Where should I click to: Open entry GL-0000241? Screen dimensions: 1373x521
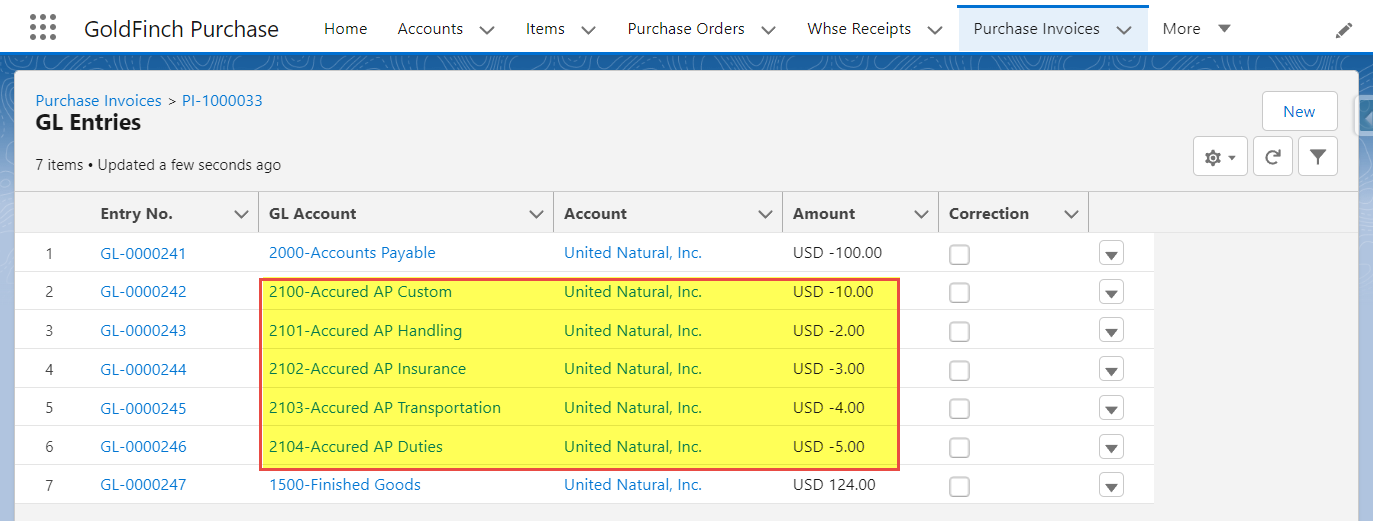pos(143,254)
